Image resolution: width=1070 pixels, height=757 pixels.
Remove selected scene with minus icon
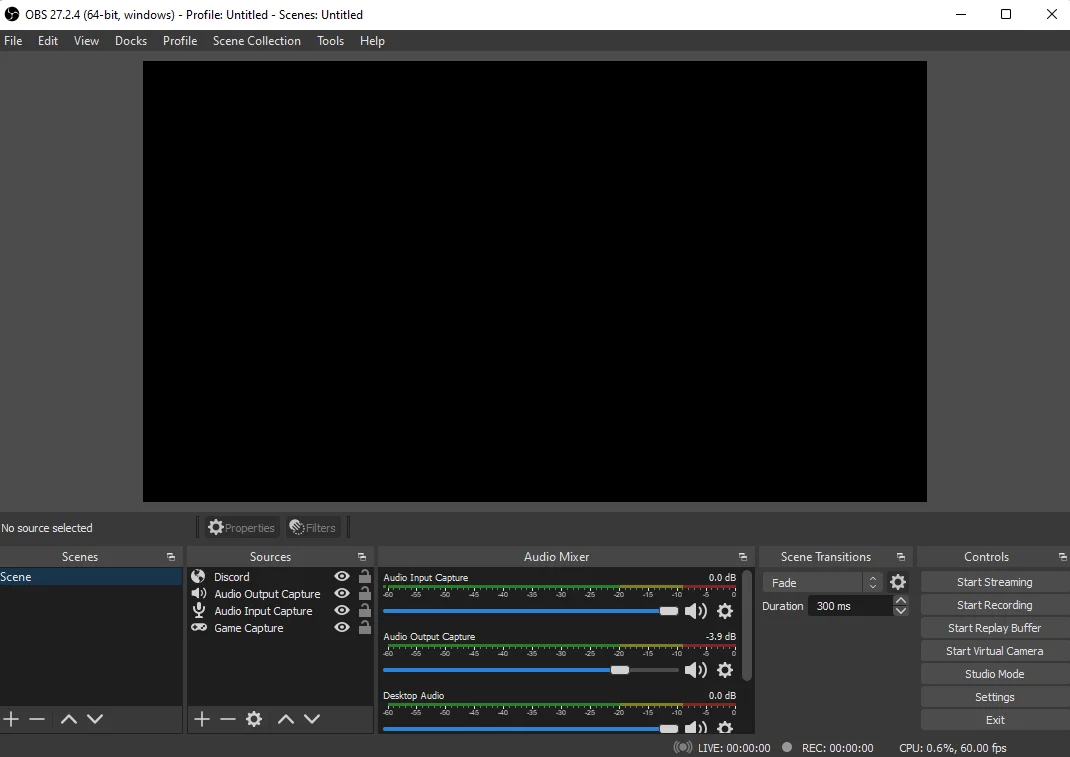[37, 719]
